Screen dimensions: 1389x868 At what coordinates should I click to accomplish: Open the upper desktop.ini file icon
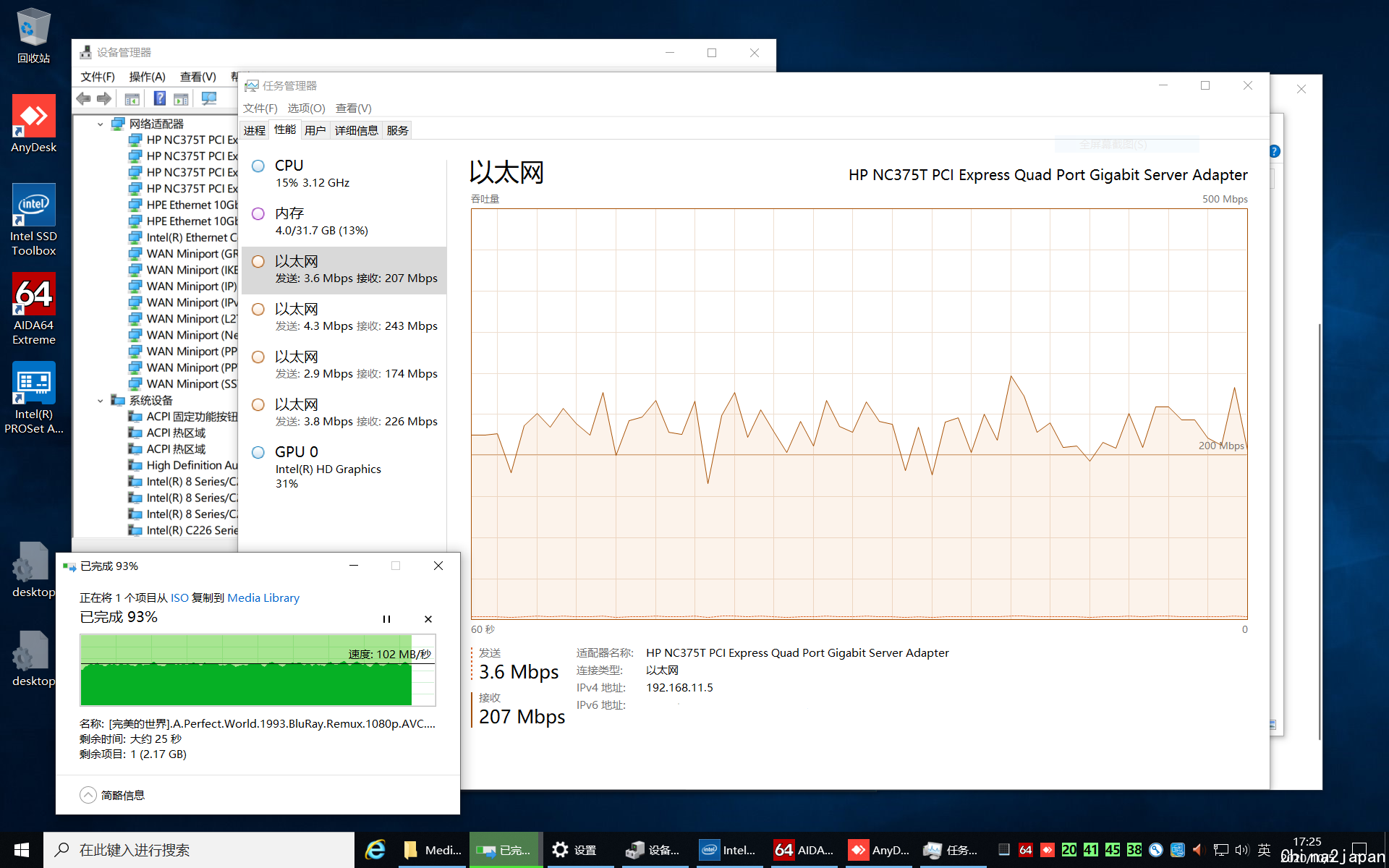(x=33, y=570)
